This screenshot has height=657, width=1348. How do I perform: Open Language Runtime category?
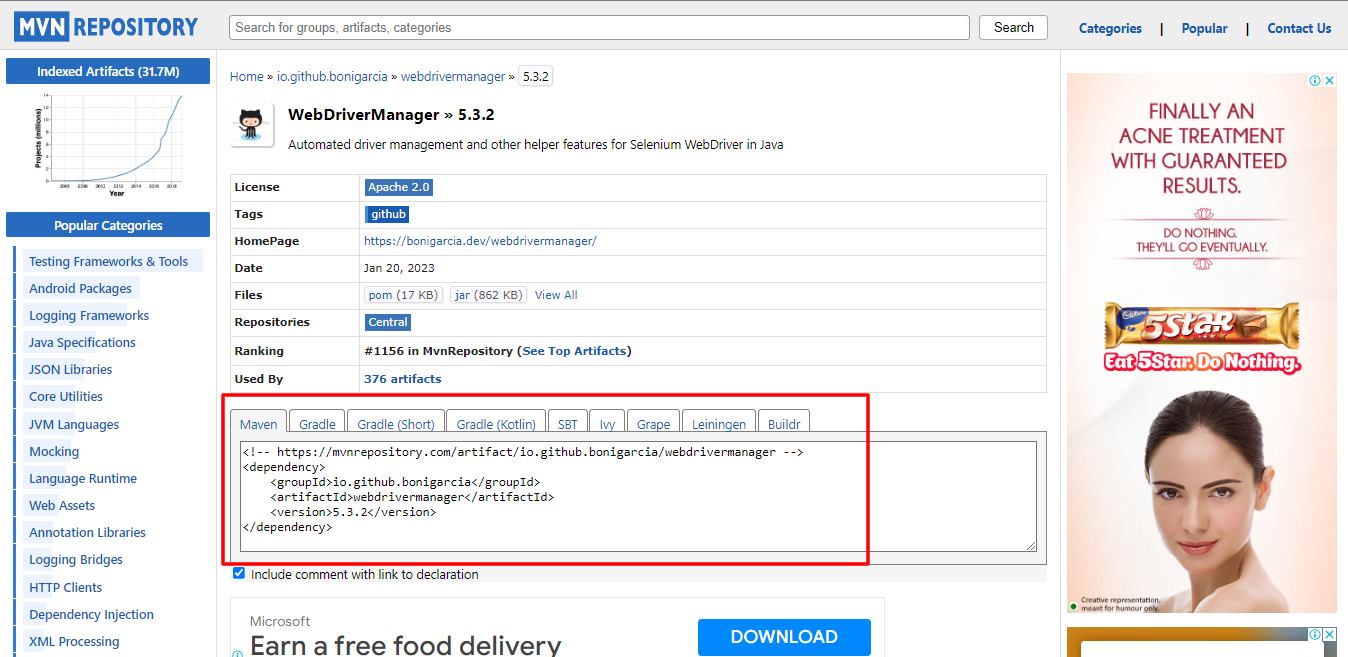(83, 478)
